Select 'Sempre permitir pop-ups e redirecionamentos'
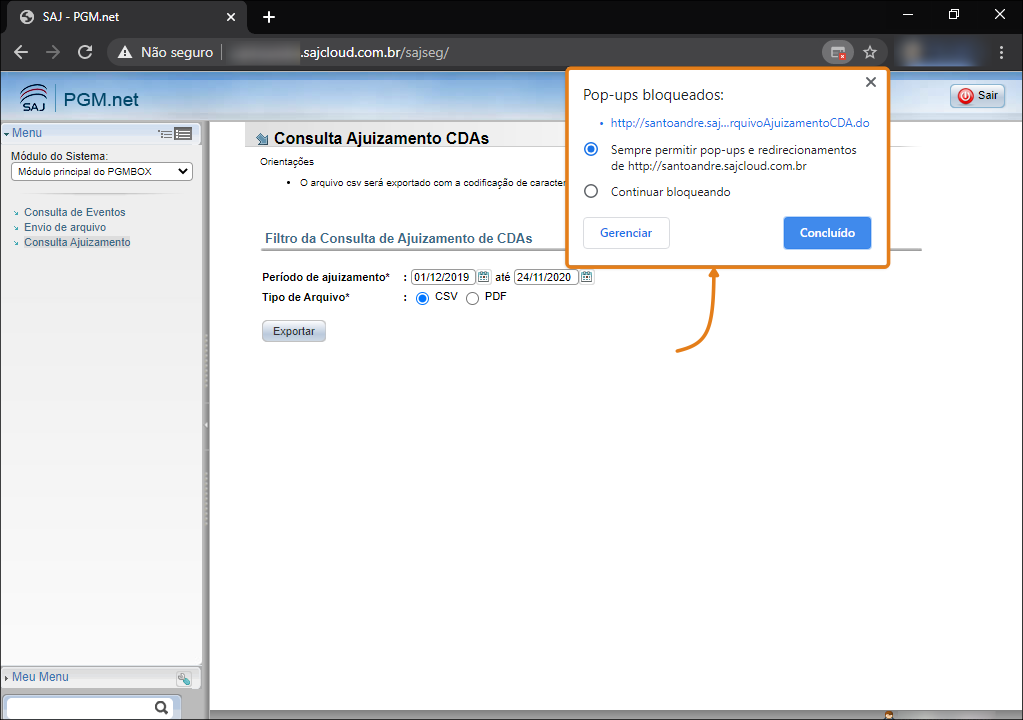Viewport: 1023px width, 720px height. click(591, 149)
